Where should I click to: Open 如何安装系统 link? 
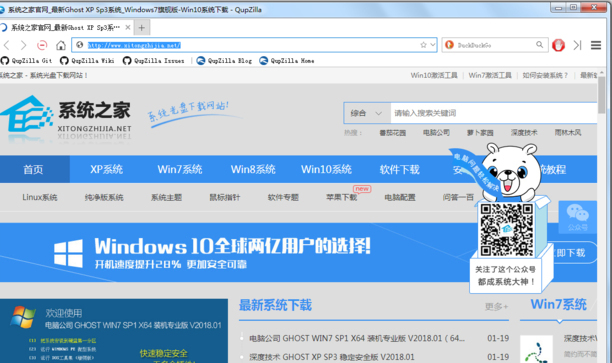coord(545,75)
